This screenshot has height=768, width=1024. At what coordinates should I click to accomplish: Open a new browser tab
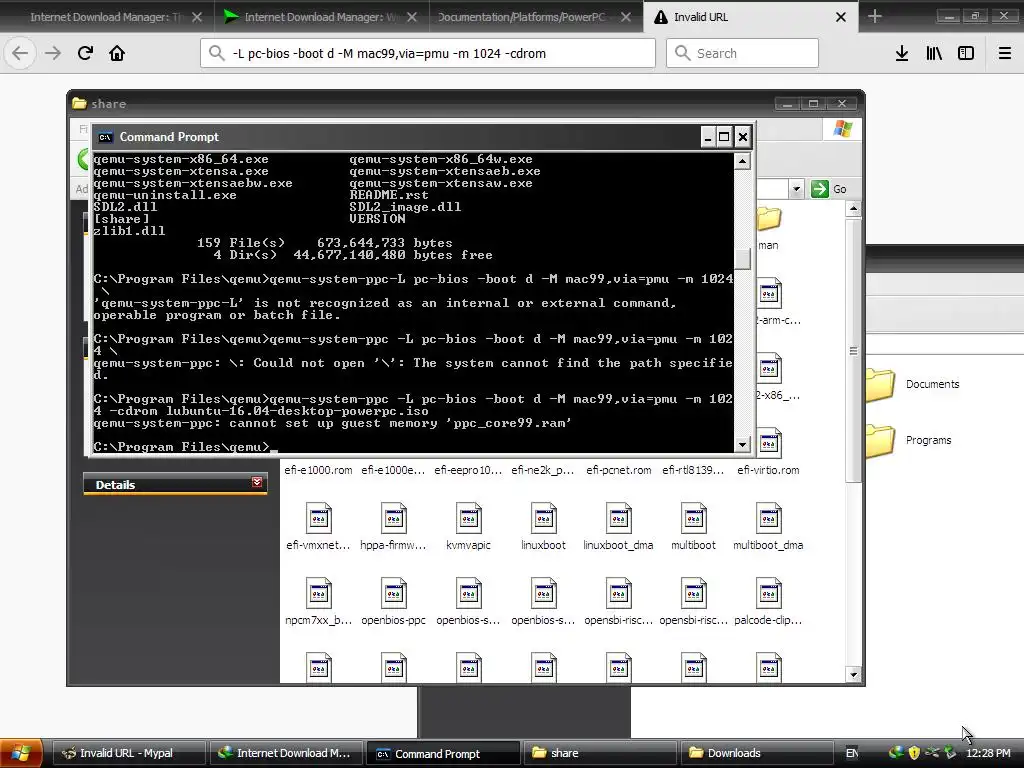tap(874, 17)
